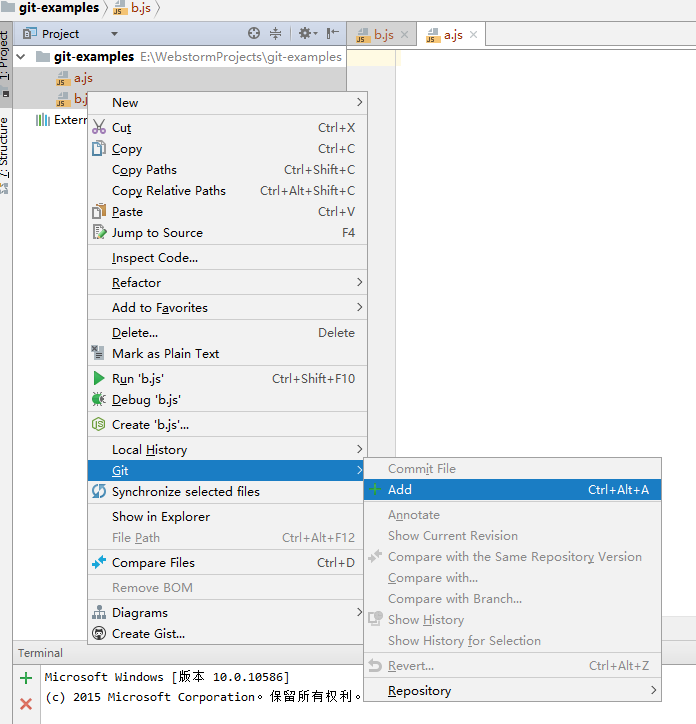Click the collapse all icon in Project panel
The width and height of the screenshot is (696, 724).
(275, 34)
